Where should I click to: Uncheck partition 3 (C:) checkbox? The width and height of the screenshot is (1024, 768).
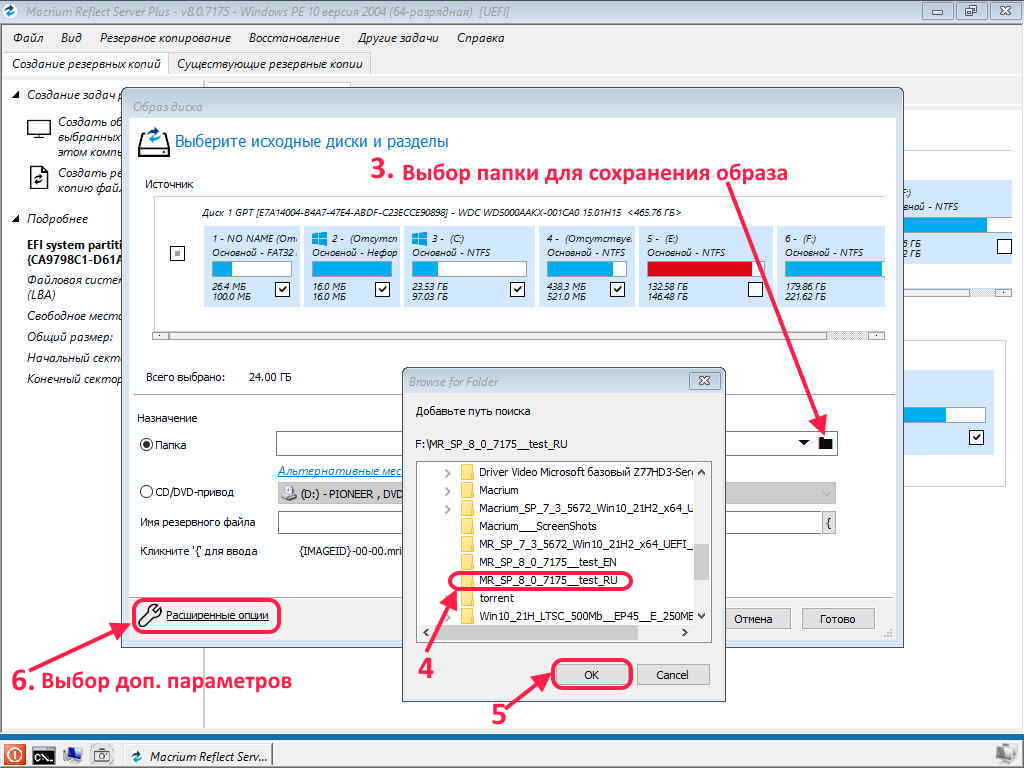pyautogui.click(x=517, y=289)
